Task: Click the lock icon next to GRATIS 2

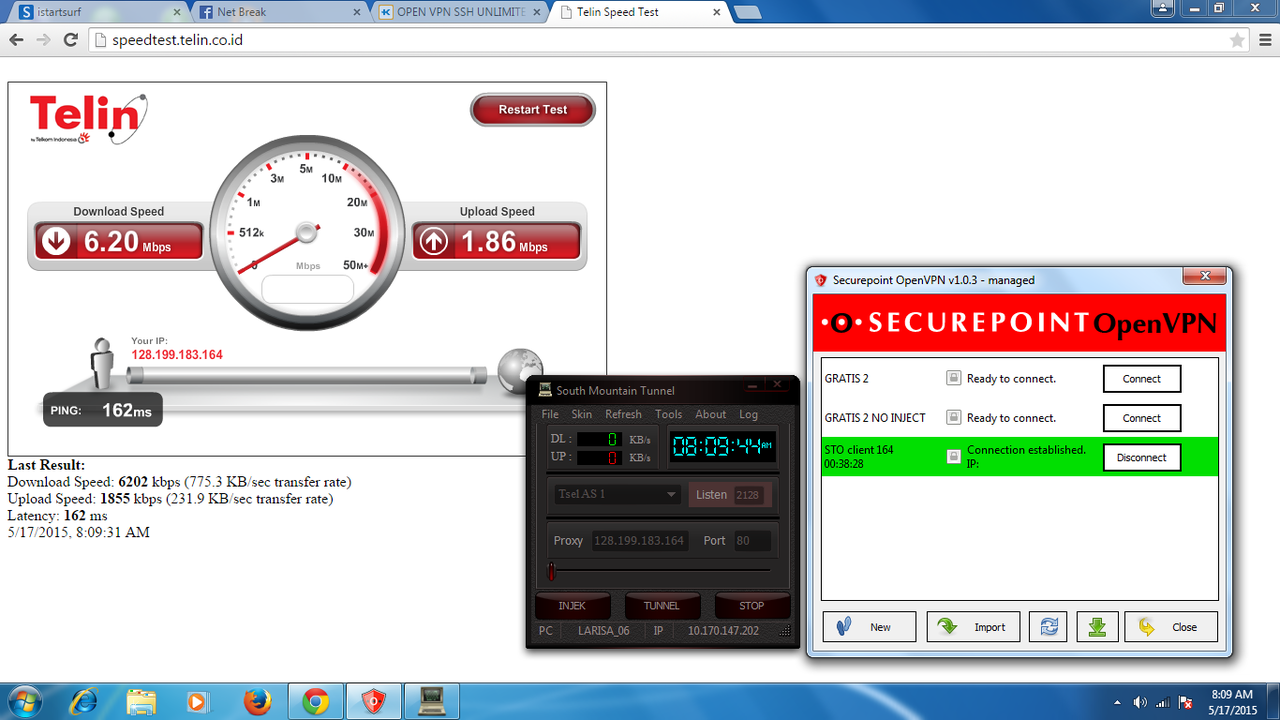Action: click(x=954, y=378)
